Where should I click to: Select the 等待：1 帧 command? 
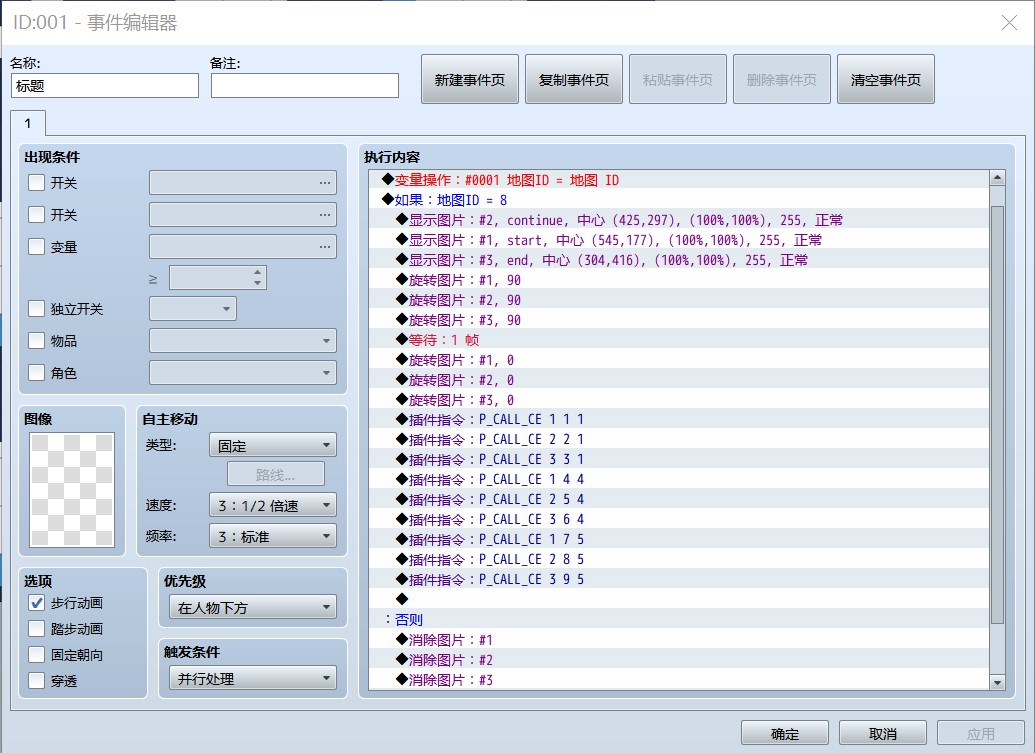(679, 340)
